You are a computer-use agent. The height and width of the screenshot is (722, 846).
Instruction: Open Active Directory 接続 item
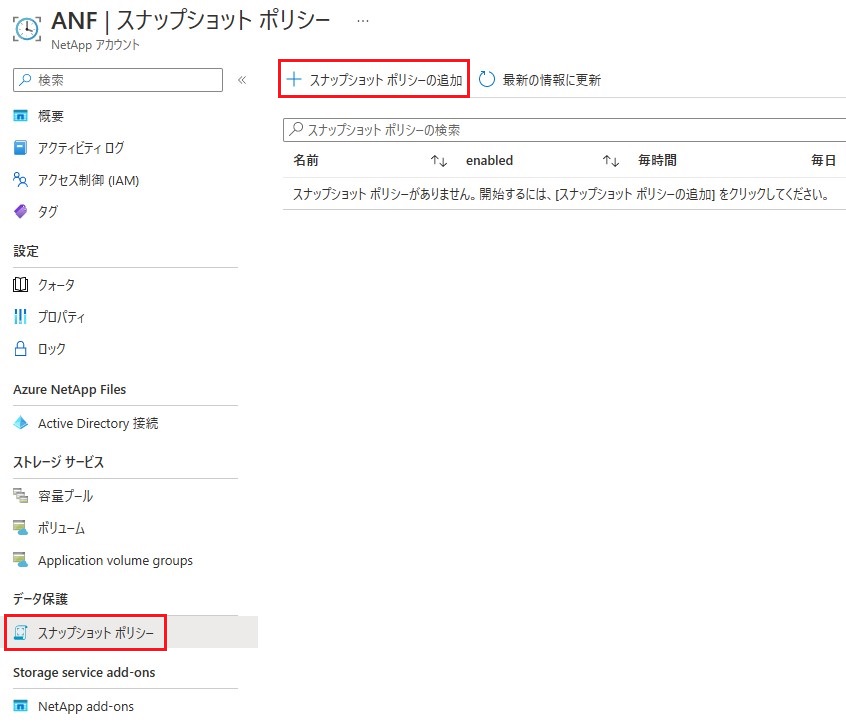[x=98, y=424]
